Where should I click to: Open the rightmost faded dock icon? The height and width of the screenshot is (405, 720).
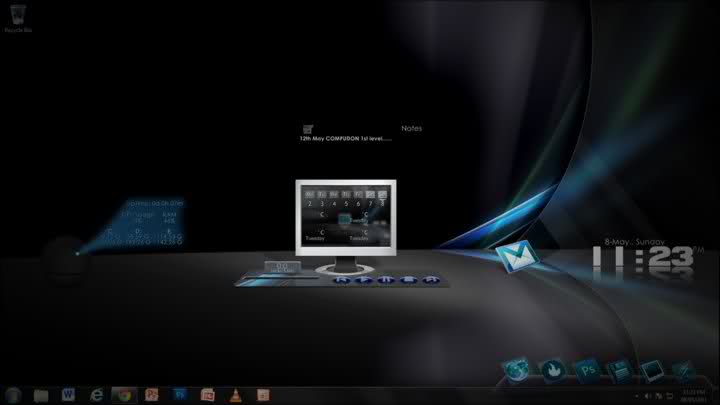683,371
